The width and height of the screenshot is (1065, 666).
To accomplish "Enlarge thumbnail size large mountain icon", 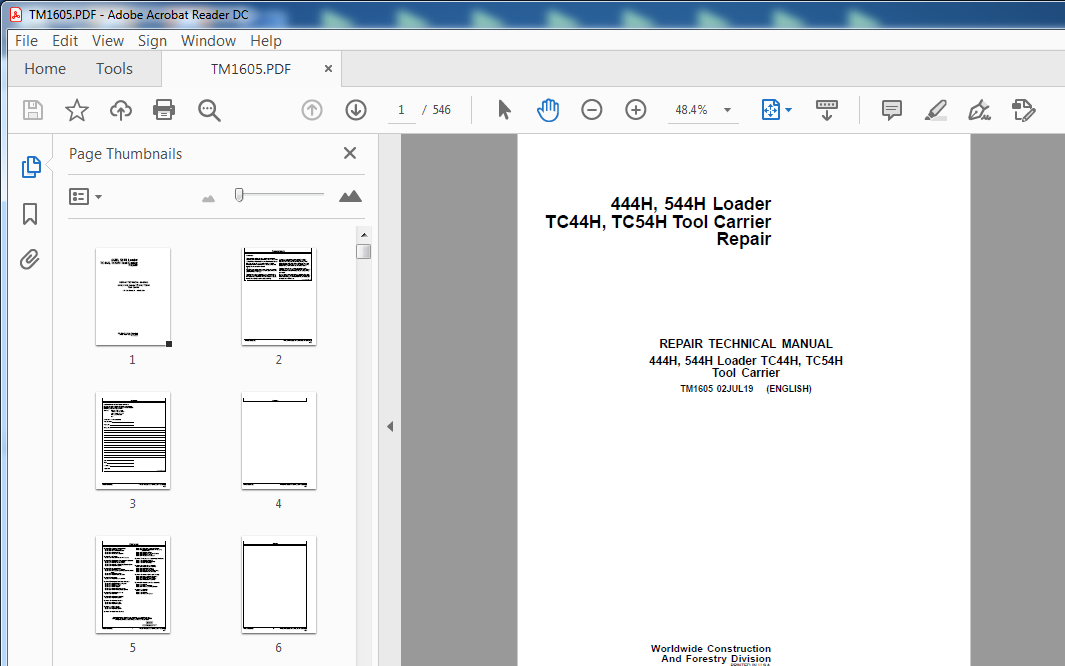I will coord(350,197).
